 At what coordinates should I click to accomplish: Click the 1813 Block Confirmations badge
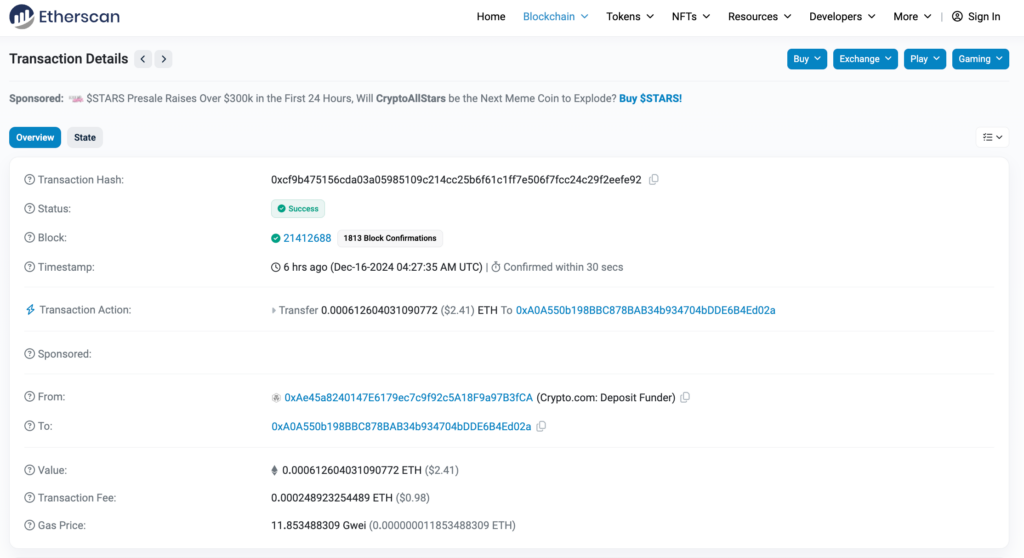click(390, 238)
